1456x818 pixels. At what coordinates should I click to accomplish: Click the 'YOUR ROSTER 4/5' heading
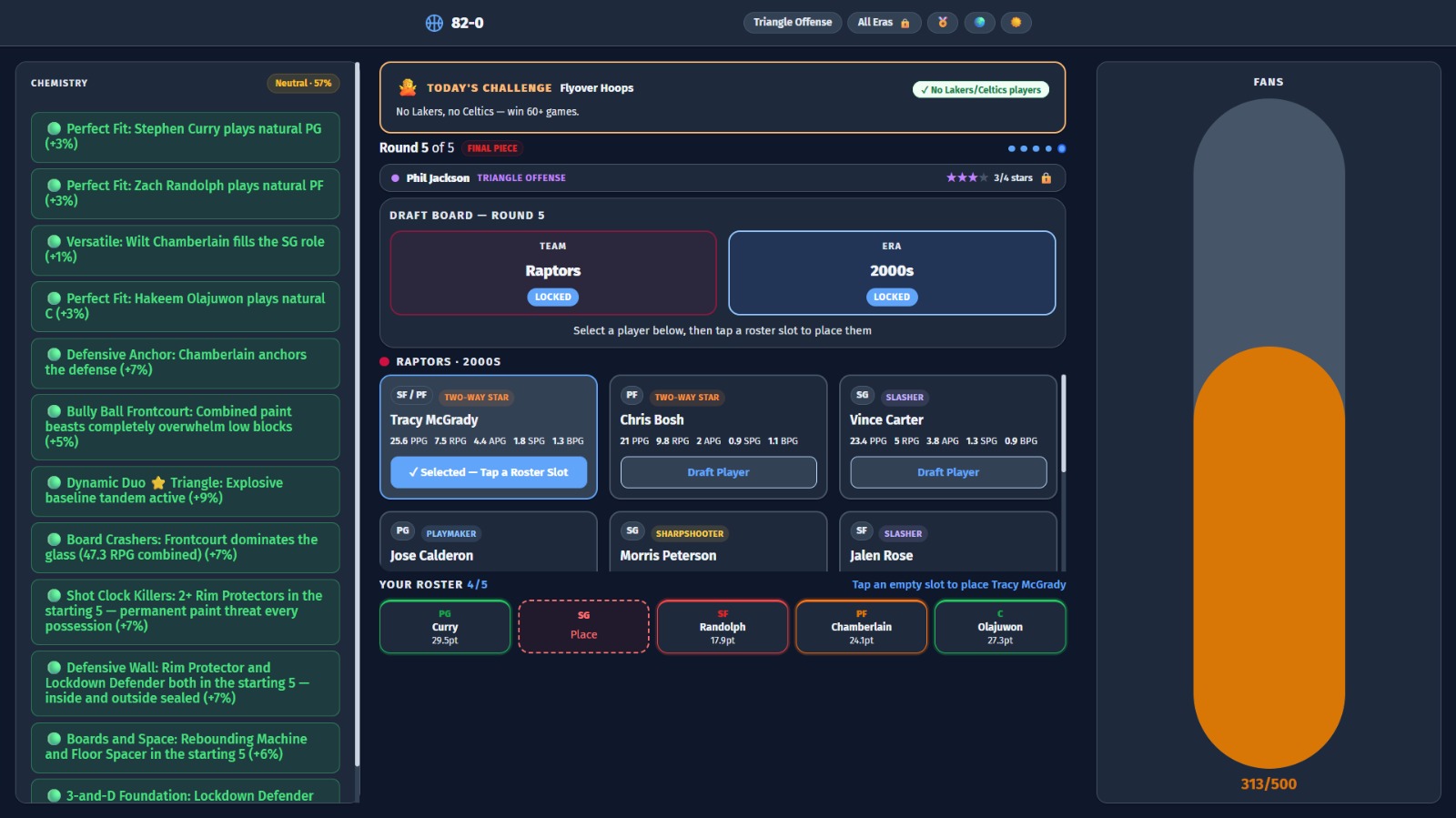pyautogui.click(x=433, y=584)
